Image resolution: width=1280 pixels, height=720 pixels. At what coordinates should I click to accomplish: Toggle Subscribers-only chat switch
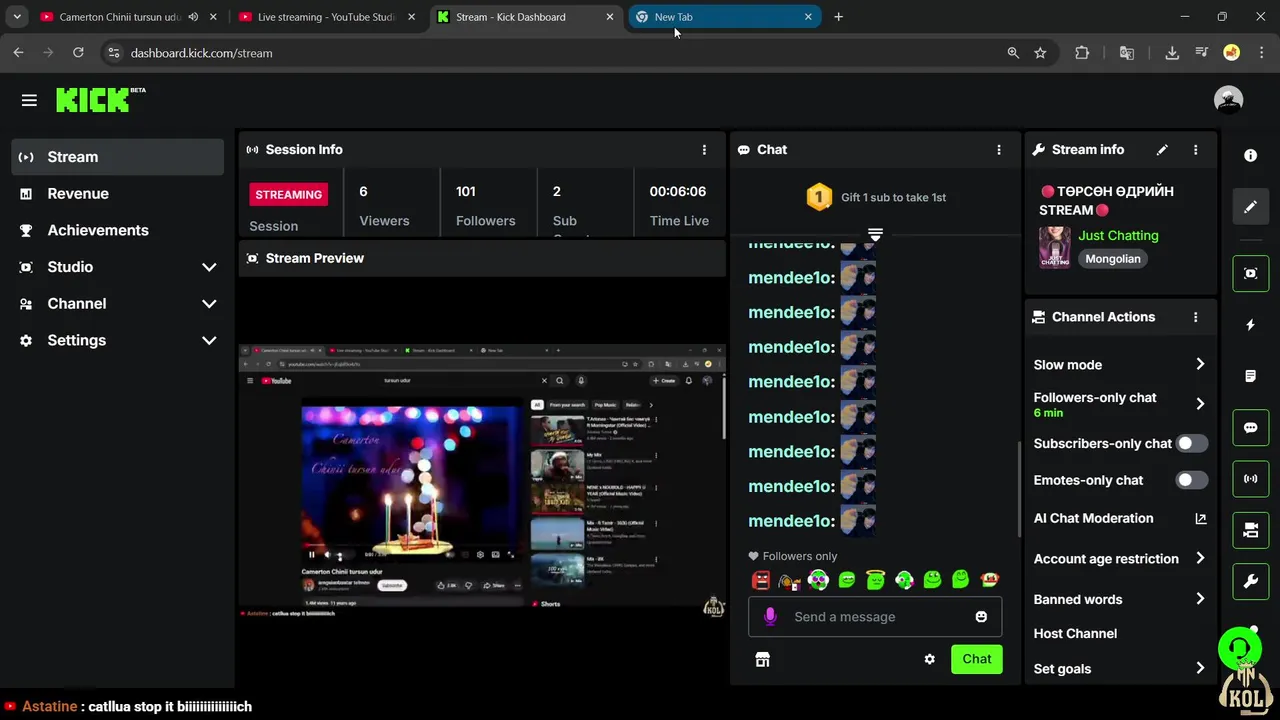point(1191,443)
